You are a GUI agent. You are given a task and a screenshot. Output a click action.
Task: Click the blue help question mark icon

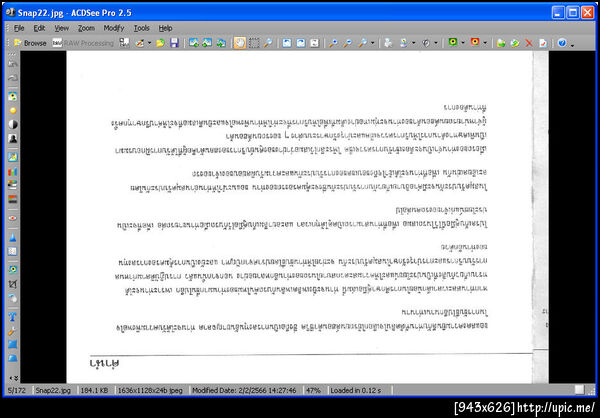(x=562, y=43)
